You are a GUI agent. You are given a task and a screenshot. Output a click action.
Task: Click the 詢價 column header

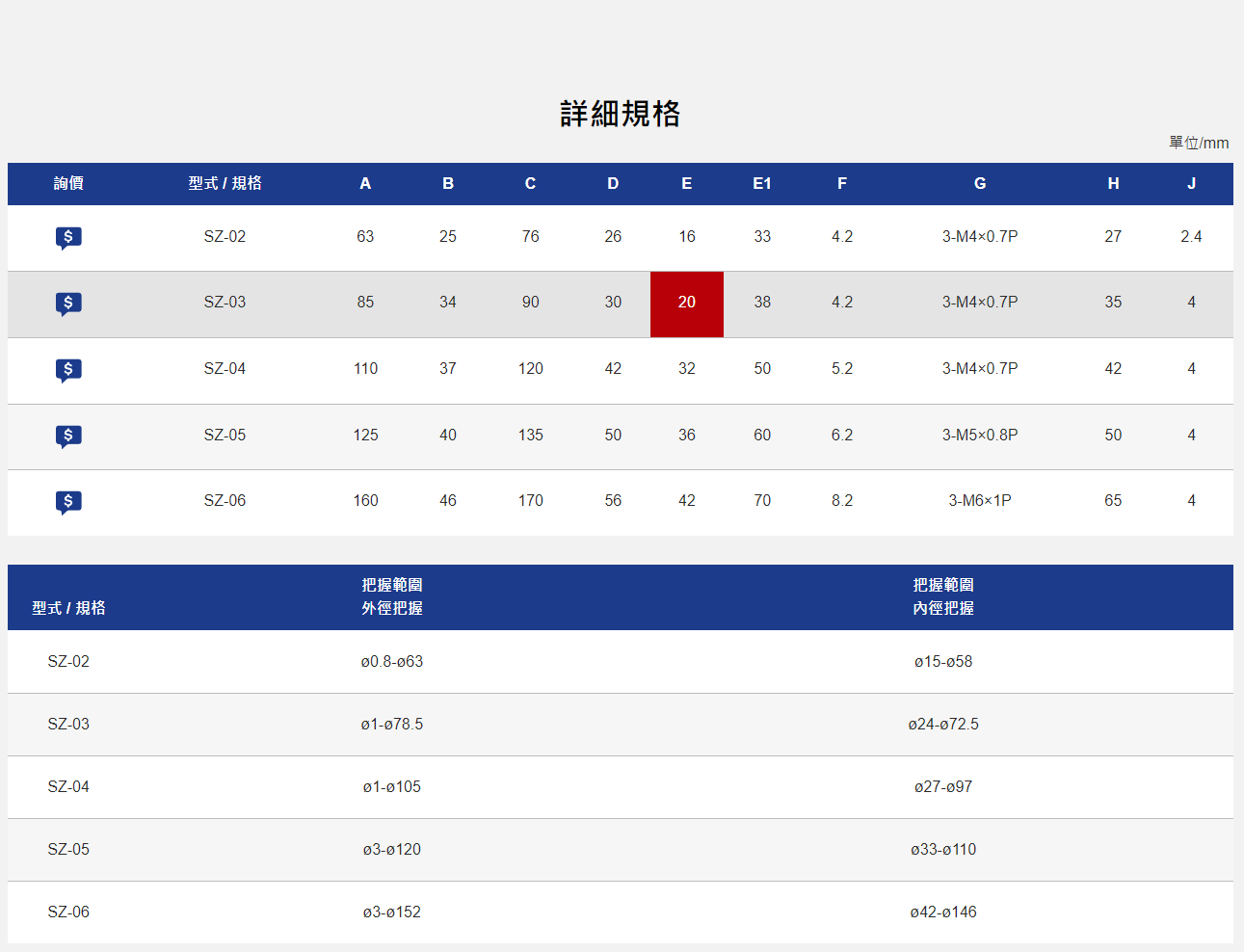point(68,184)
